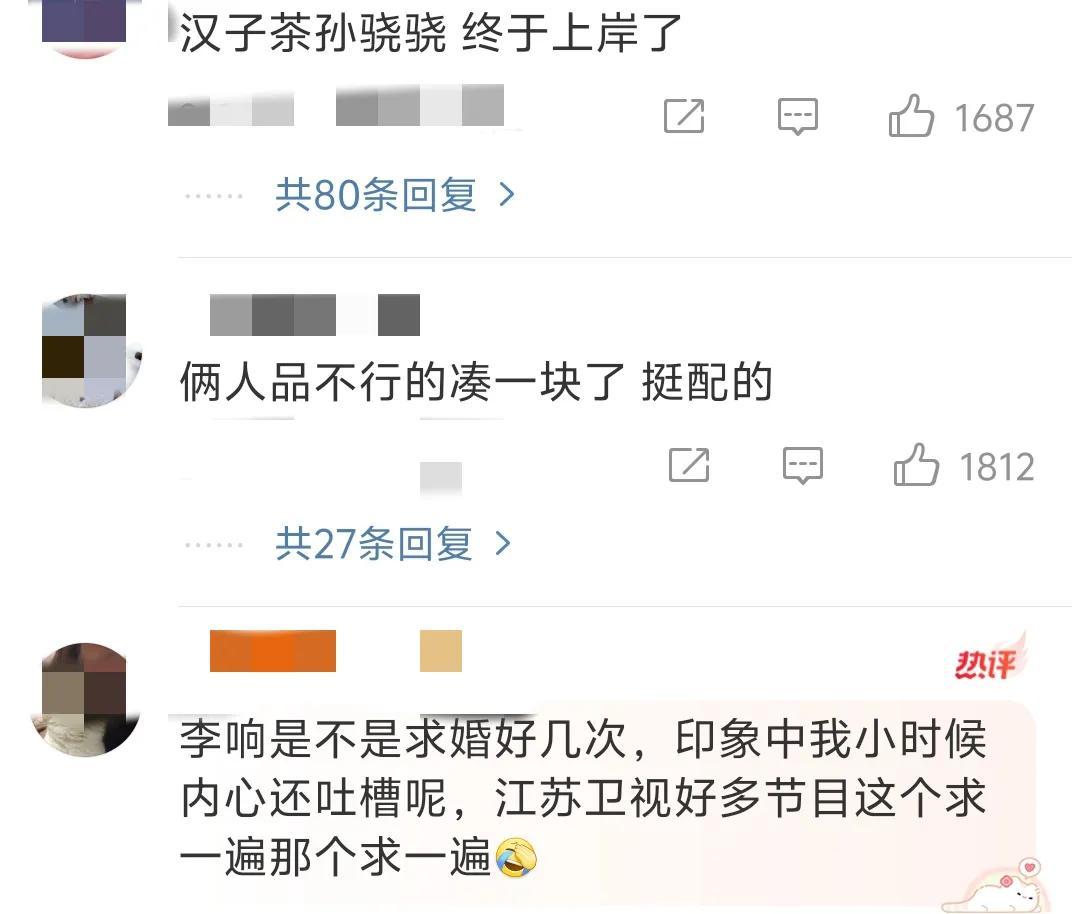Tap the 1687 like count
1072x914 pixels.
(993, 118)
